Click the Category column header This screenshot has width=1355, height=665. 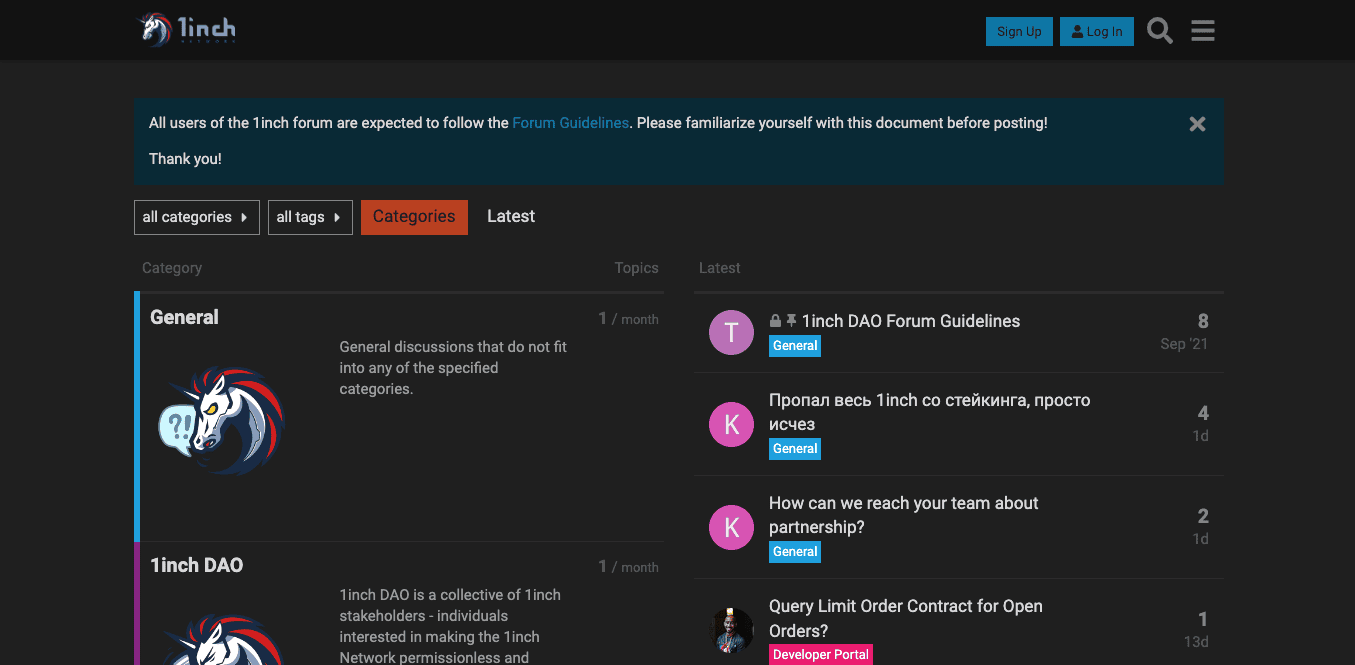[x=172, y=268]
